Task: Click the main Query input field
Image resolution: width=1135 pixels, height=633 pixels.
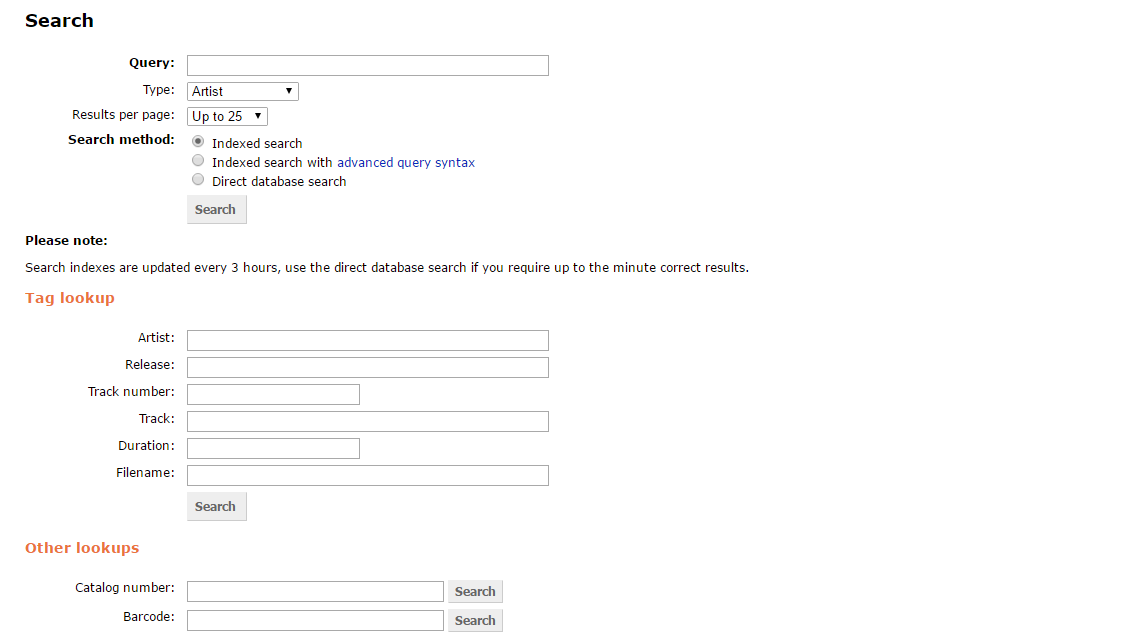Action: click(368, 65)
